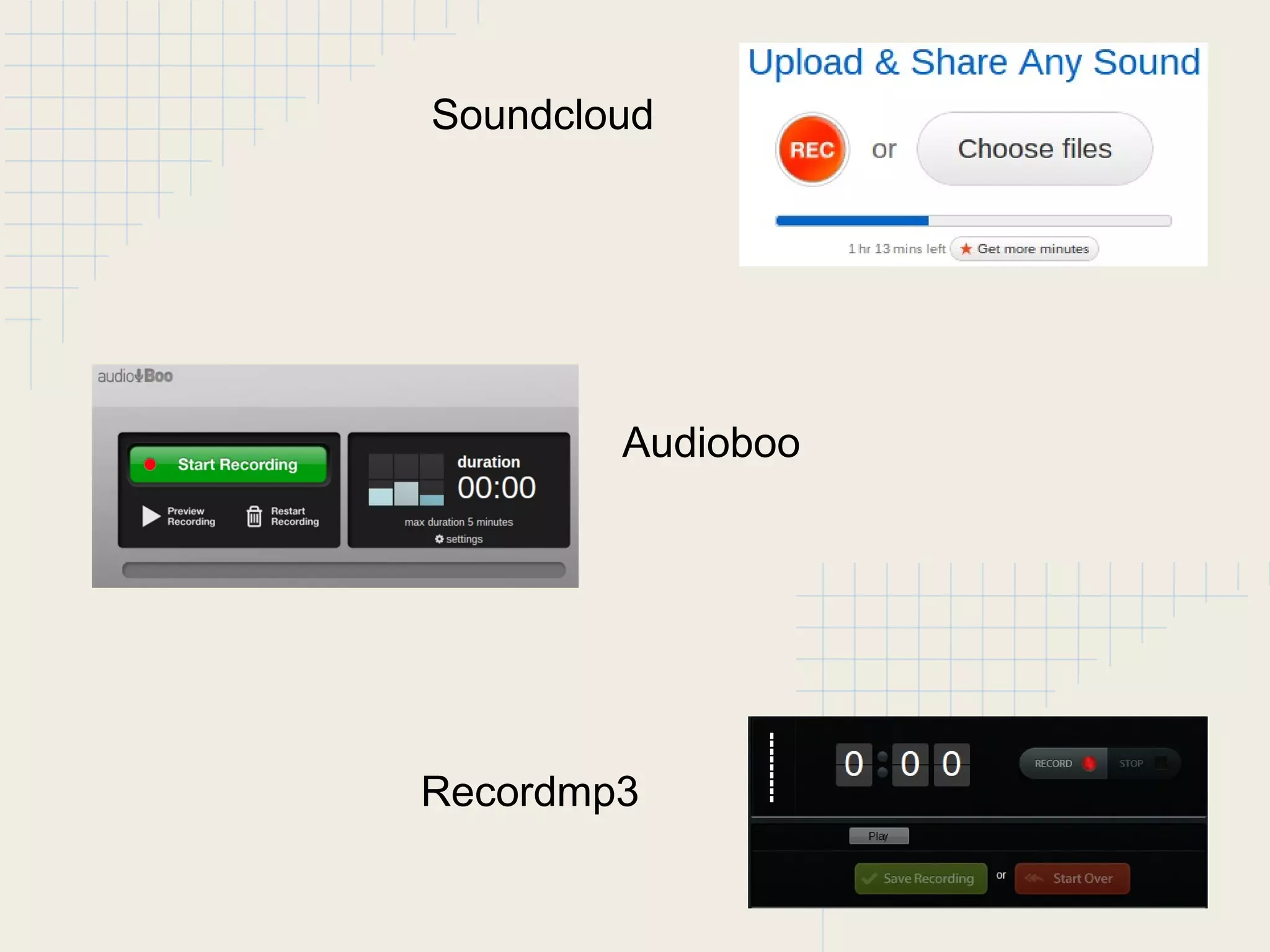Click the Audioboo gray progress bar
This screenshot has height=952, width=1270.
point(344,570)
